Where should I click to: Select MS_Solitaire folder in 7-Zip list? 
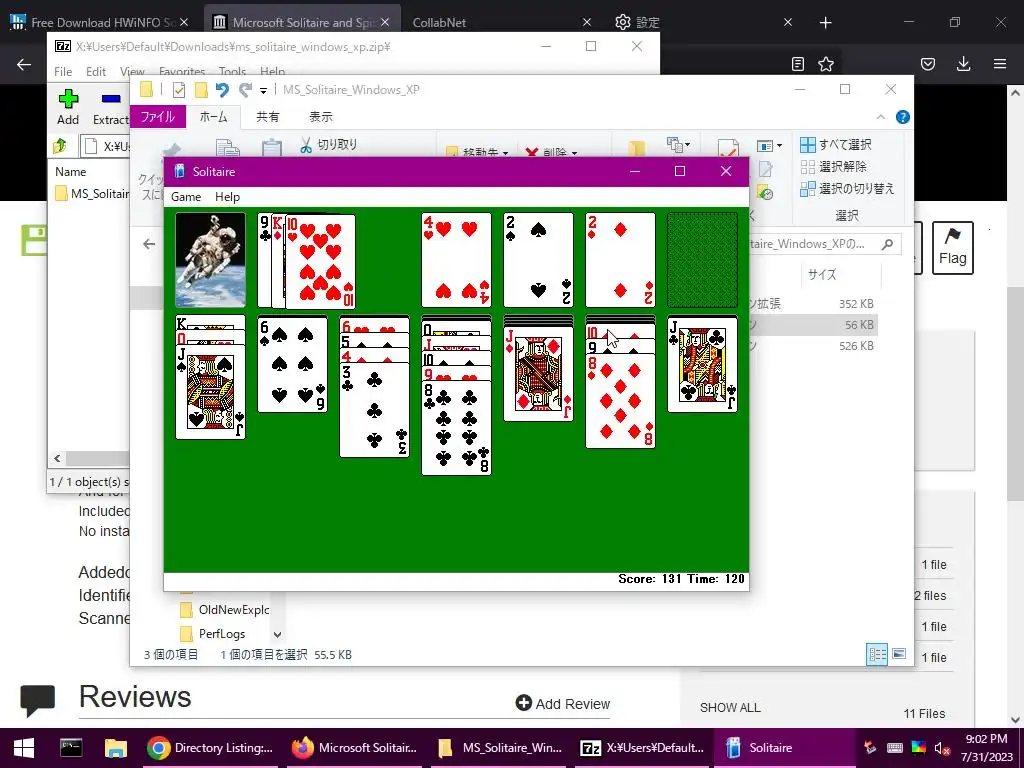pos(92,193)
